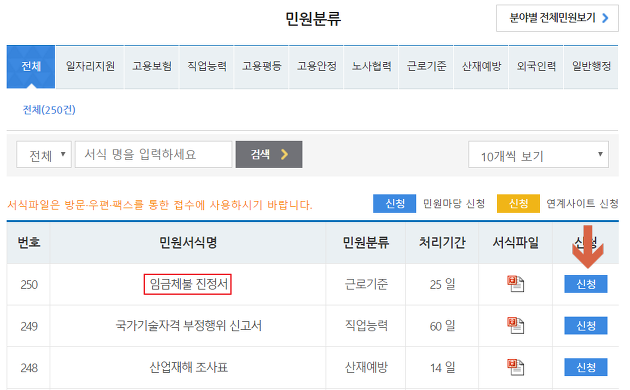
Task: Click row number 250
Action: pos(29,284)
